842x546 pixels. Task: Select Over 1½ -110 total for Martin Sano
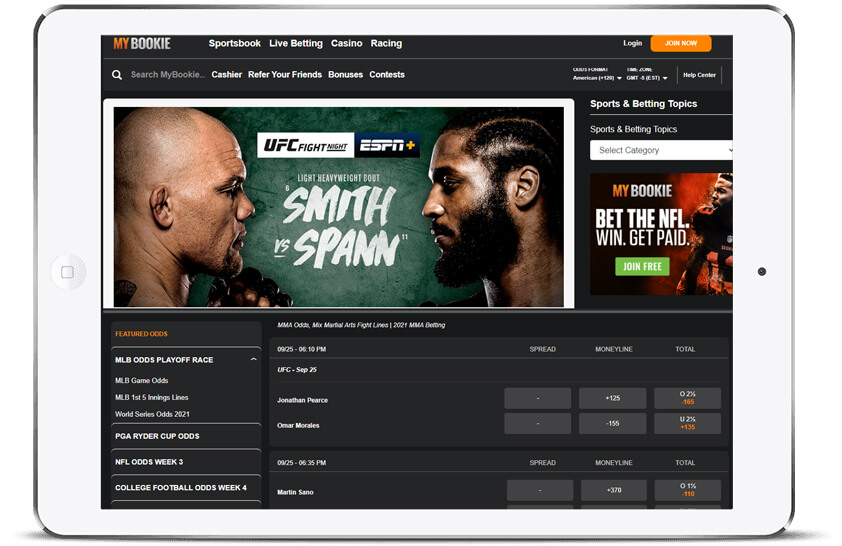[688, 490]
